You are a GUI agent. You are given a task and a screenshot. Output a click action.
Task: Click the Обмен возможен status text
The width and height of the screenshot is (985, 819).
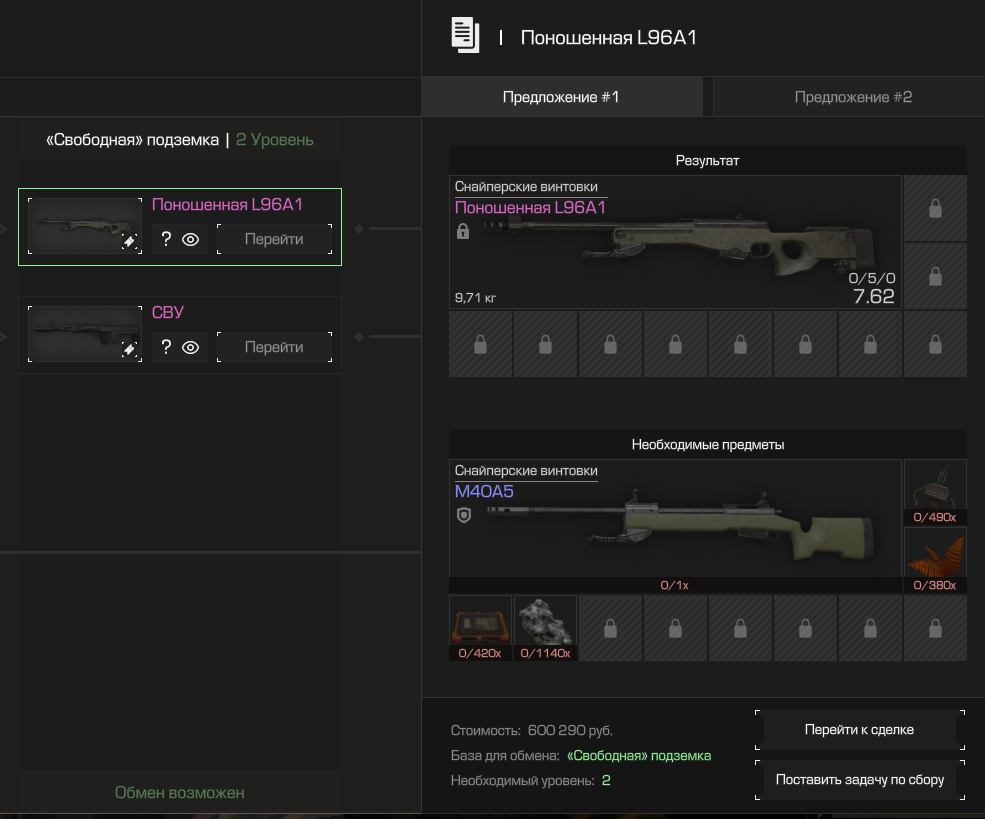180,793
